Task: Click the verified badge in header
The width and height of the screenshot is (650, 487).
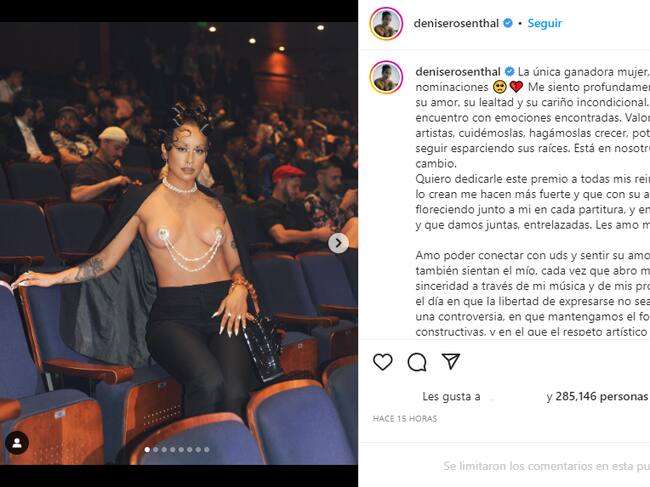Action: click(x=508, y=23)
